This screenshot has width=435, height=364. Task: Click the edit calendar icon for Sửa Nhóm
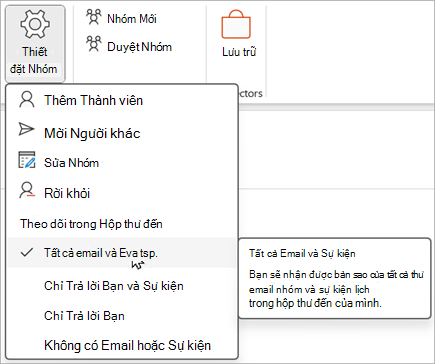(x=27, y=160)
